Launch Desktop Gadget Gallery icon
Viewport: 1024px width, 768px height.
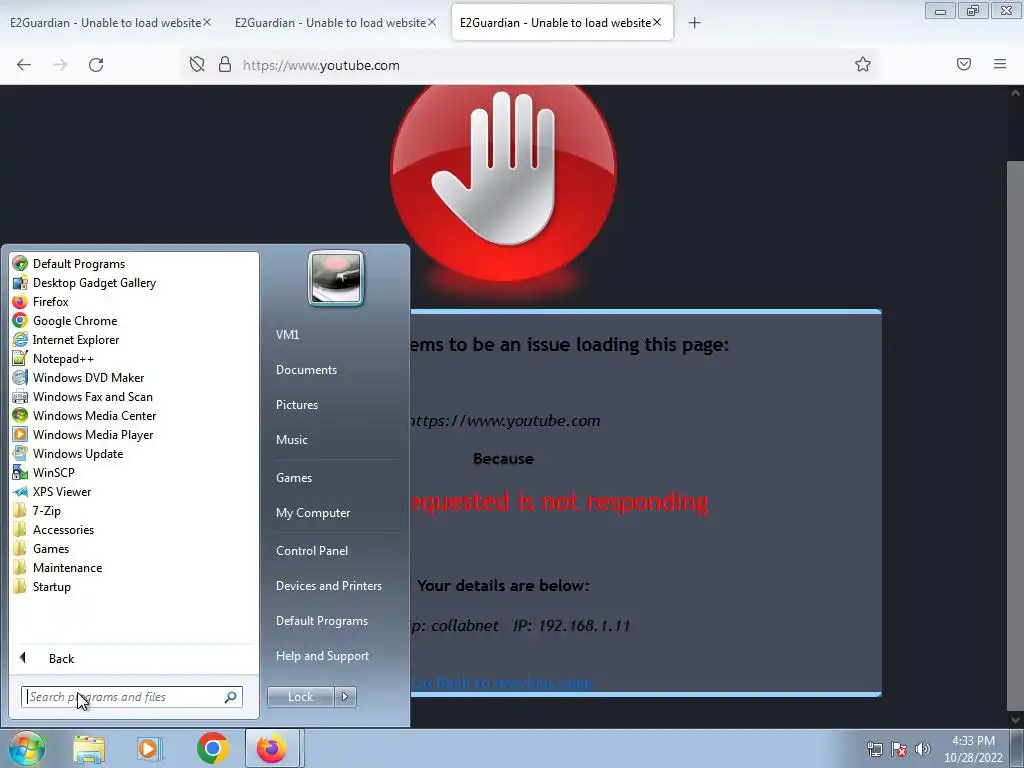pyautogui.click(x=20, y=283)
